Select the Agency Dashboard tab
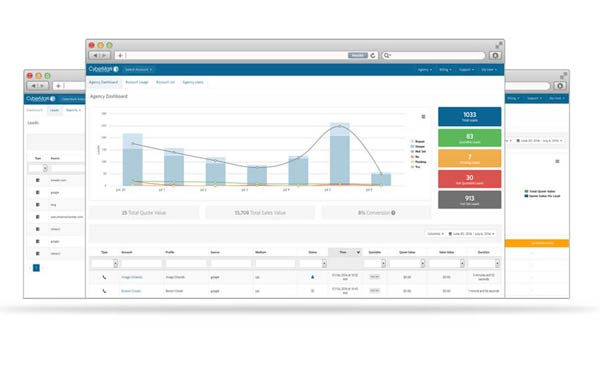 coord(103,82)
